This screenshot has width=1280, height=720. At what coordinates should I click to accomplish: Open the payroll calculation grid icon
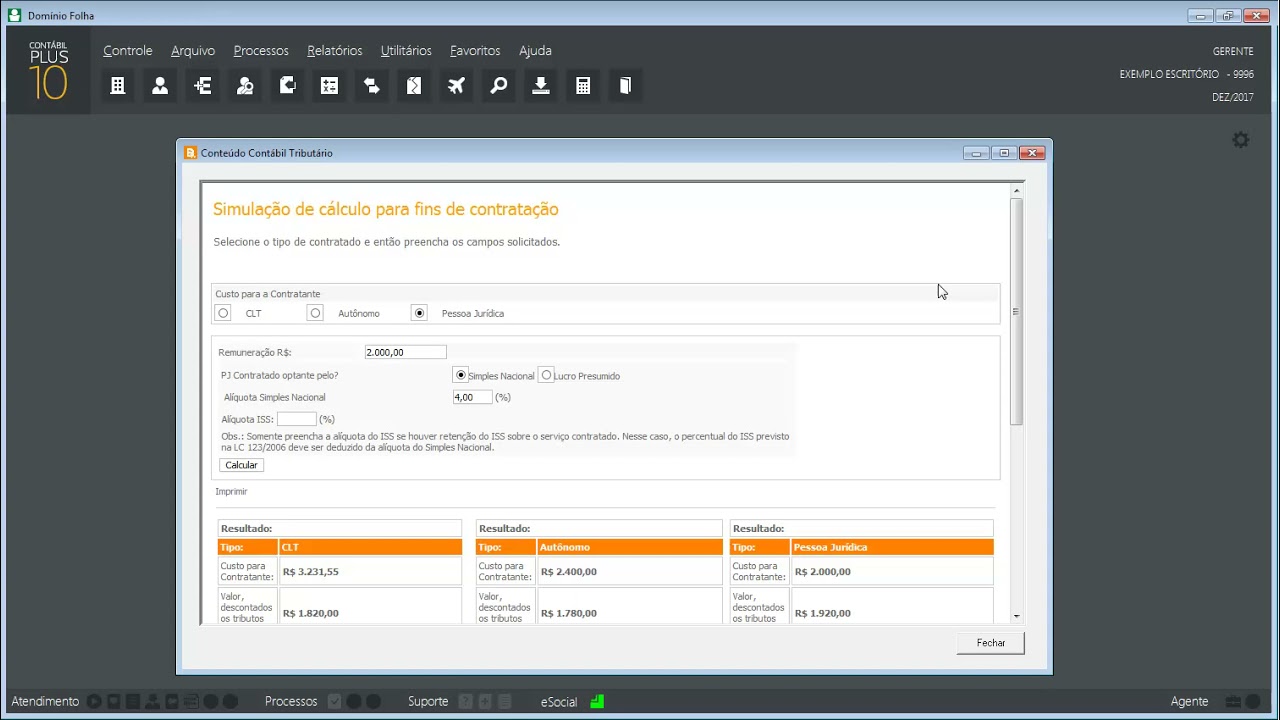[x=330, y=86]
